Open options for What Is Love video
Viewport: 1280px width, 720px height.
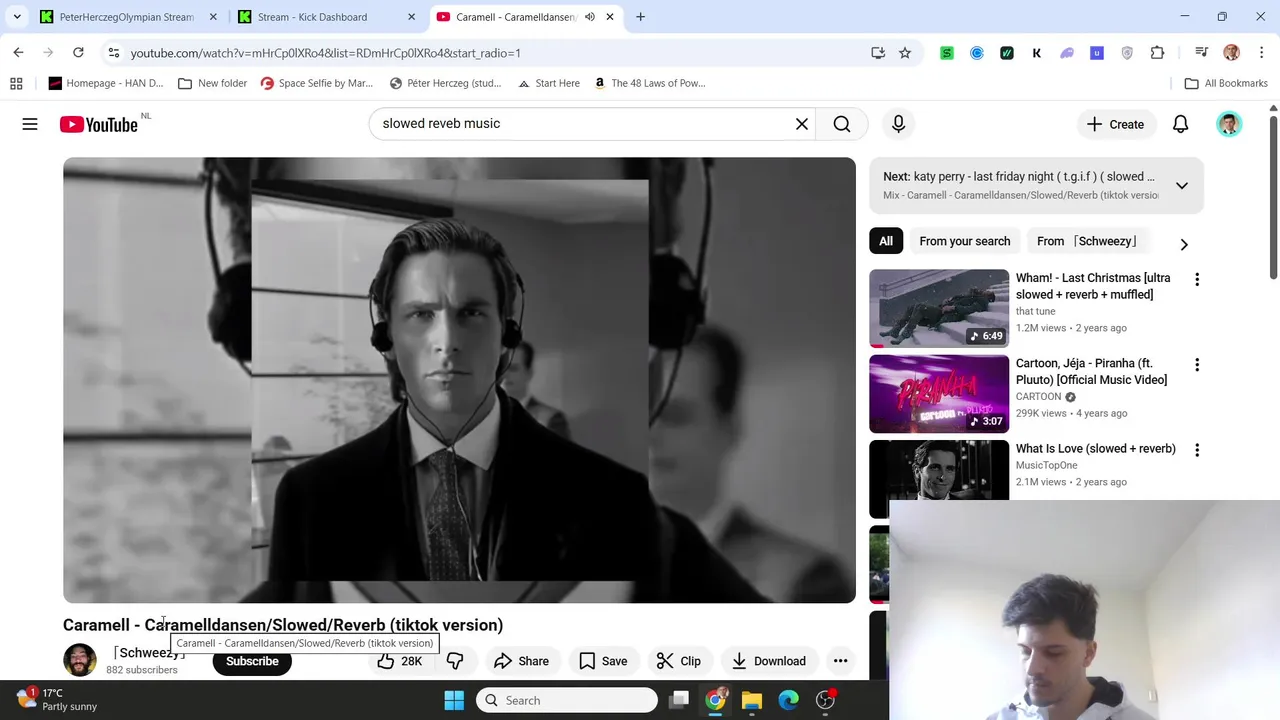[1197, 450]
